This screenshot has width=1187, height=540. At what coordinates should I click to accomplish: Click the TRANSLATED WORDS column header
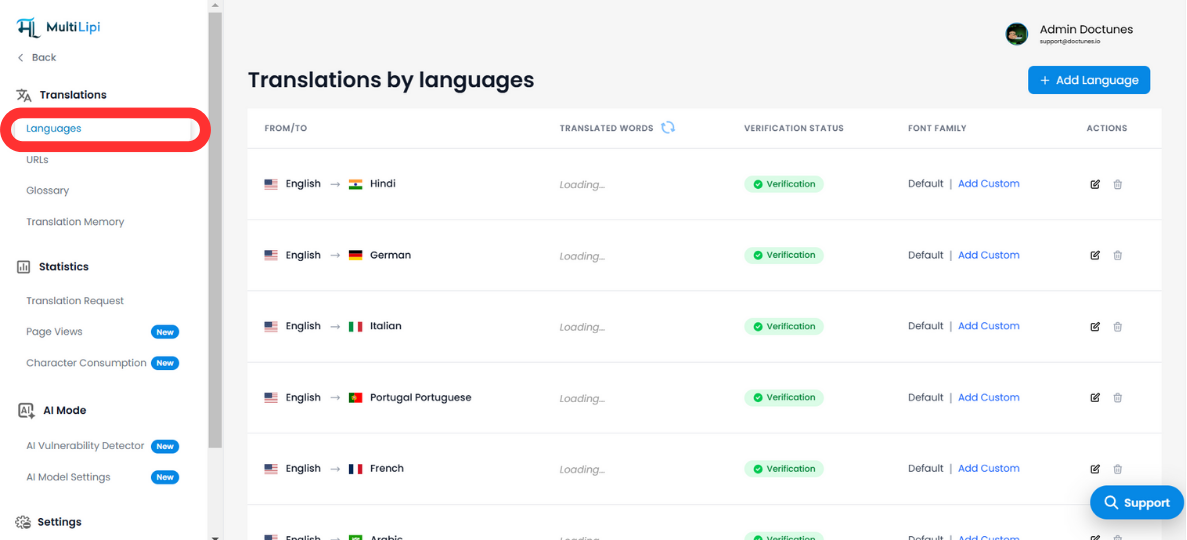(x=606, y=128)
